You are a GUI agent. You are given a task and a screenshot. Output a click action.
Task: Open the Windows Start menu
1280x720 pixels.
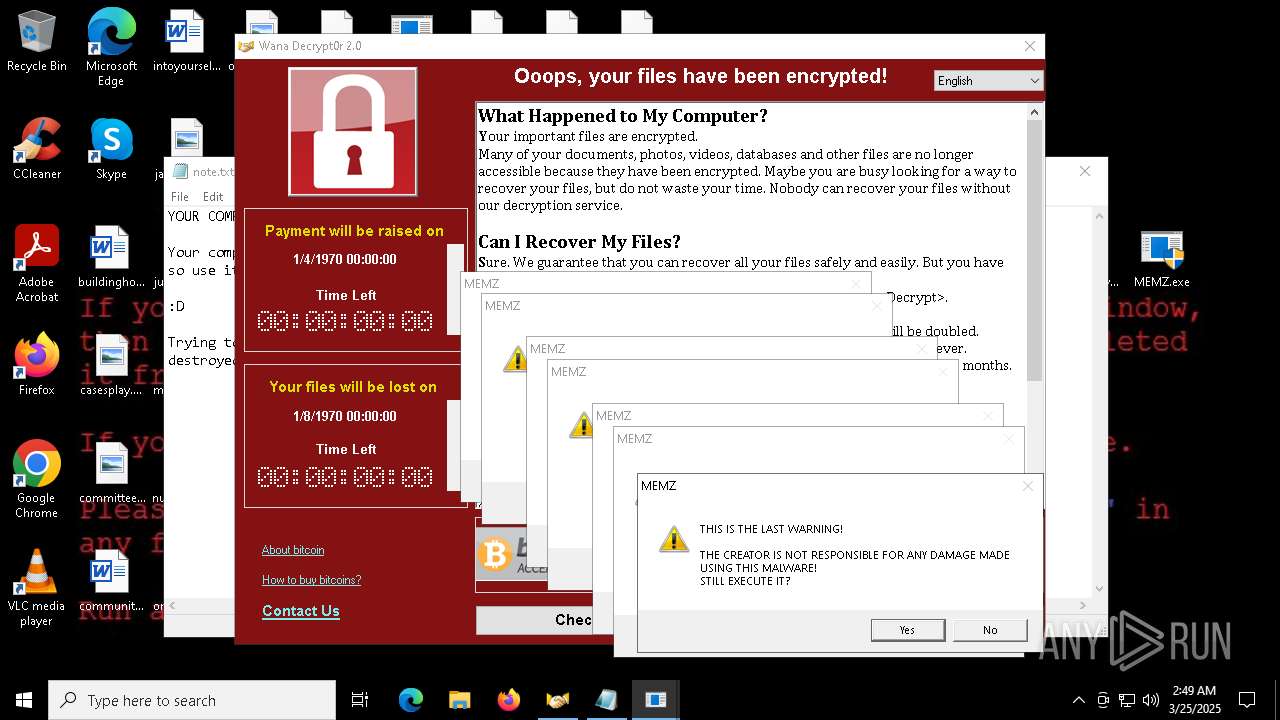(24, 700)
